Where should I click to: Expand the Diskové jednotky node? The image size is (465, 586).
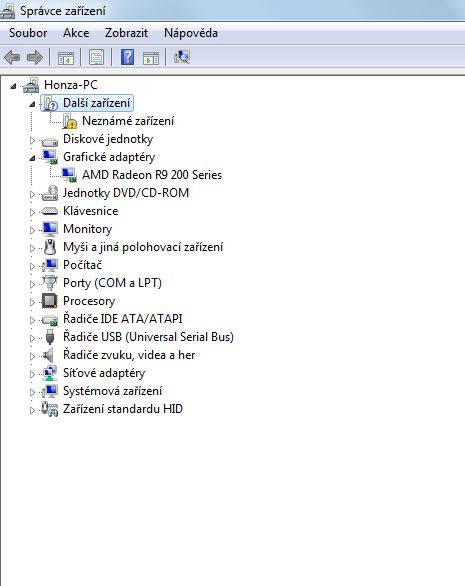tap(33, 140)
